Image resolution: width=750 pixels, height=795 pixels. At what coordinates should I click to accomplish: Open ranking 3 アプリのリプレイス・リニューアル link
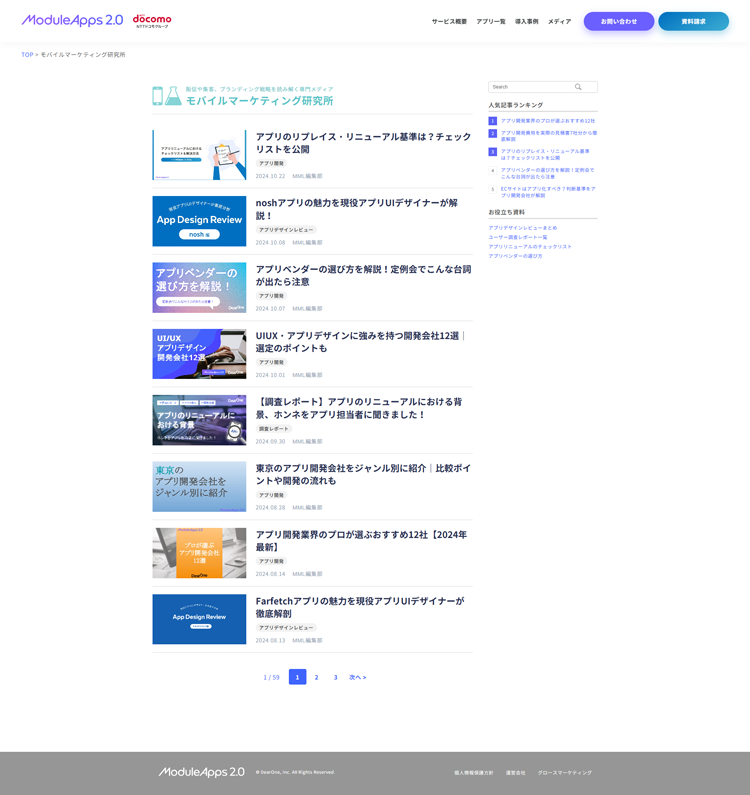545,155
